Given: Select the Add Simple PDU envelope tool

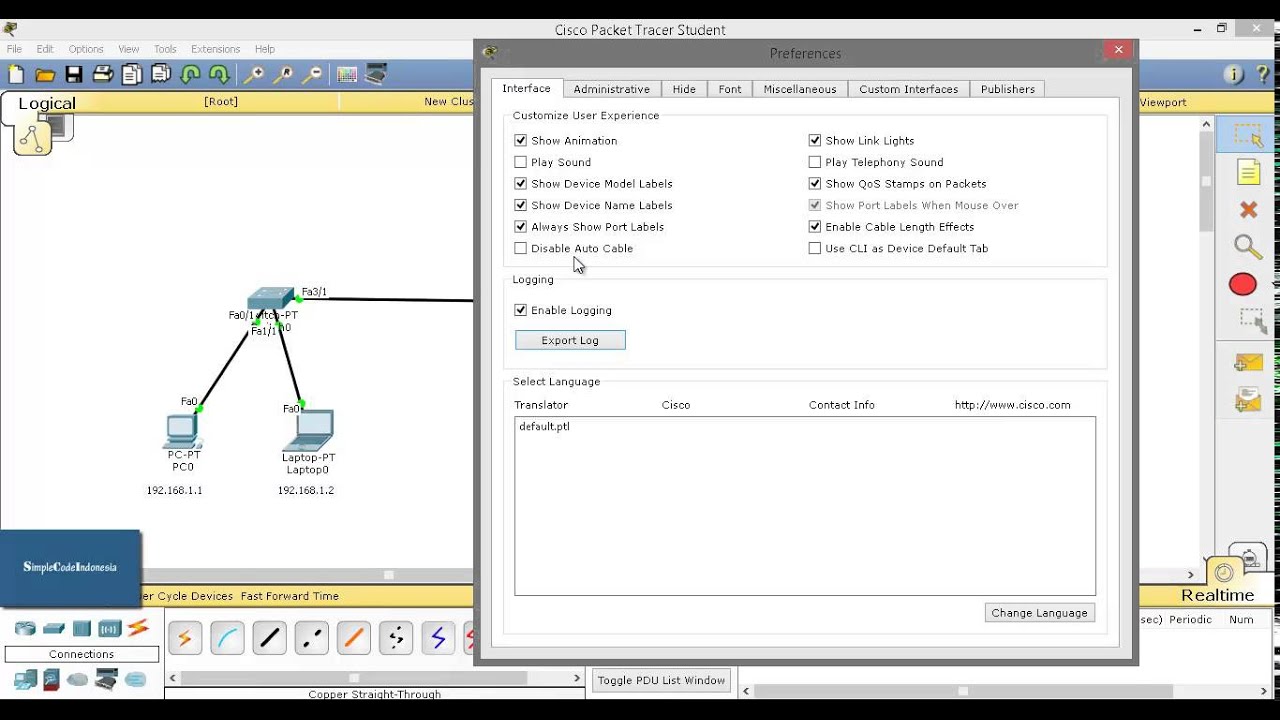Looking at the screenshot, I should (1248, 364).
